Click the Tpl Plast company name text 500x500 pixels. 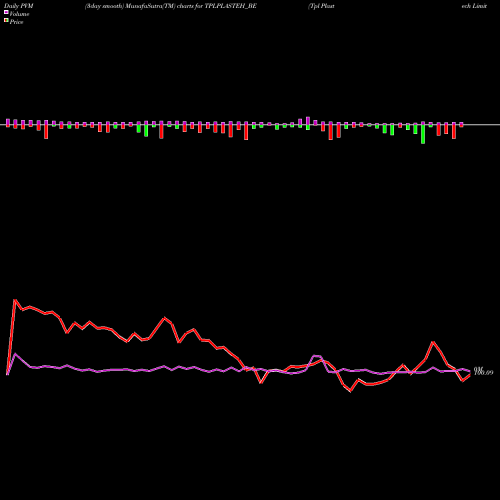pyautogui.click(x=321, y=6)
